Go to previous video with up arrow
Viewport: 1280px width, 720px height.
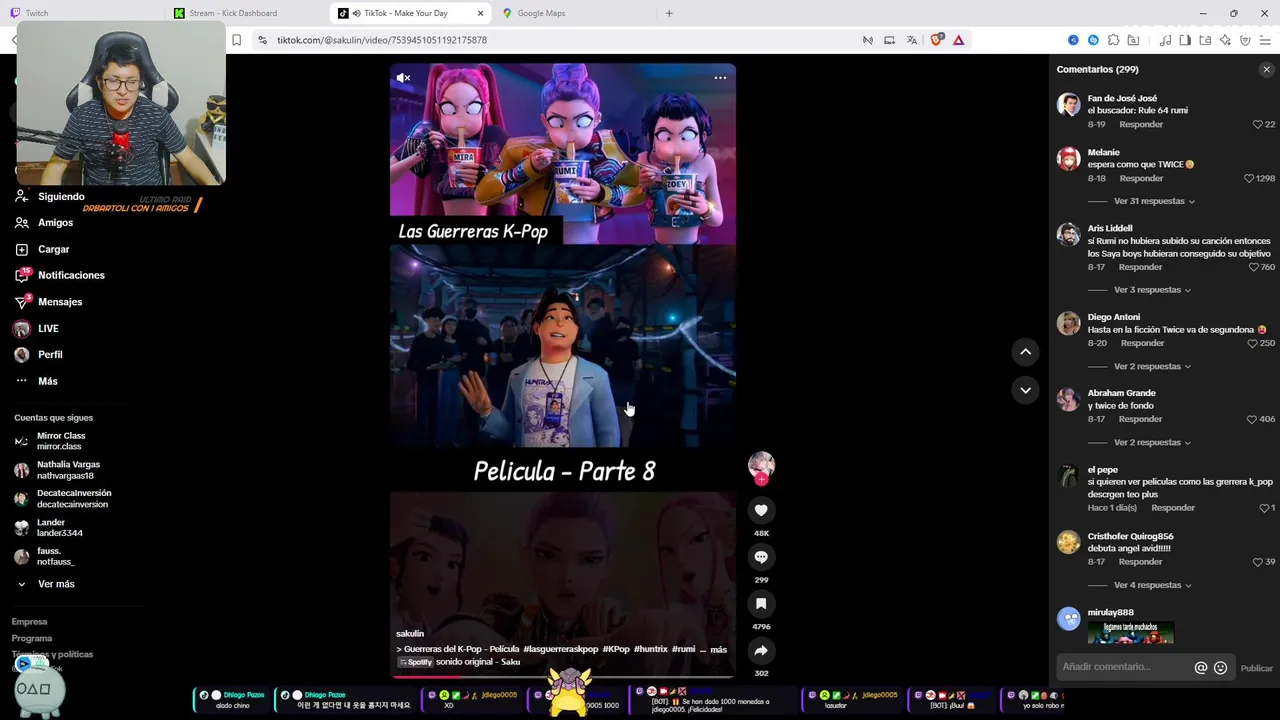(1025, 351)
